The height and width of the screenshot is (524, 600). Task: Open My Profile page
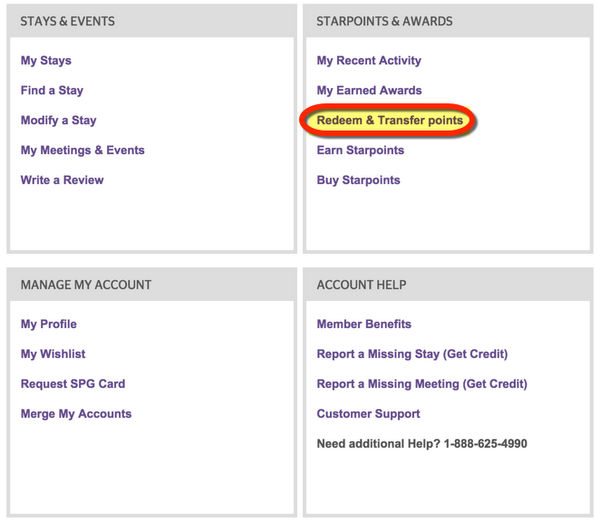click(x=49, y=324)
